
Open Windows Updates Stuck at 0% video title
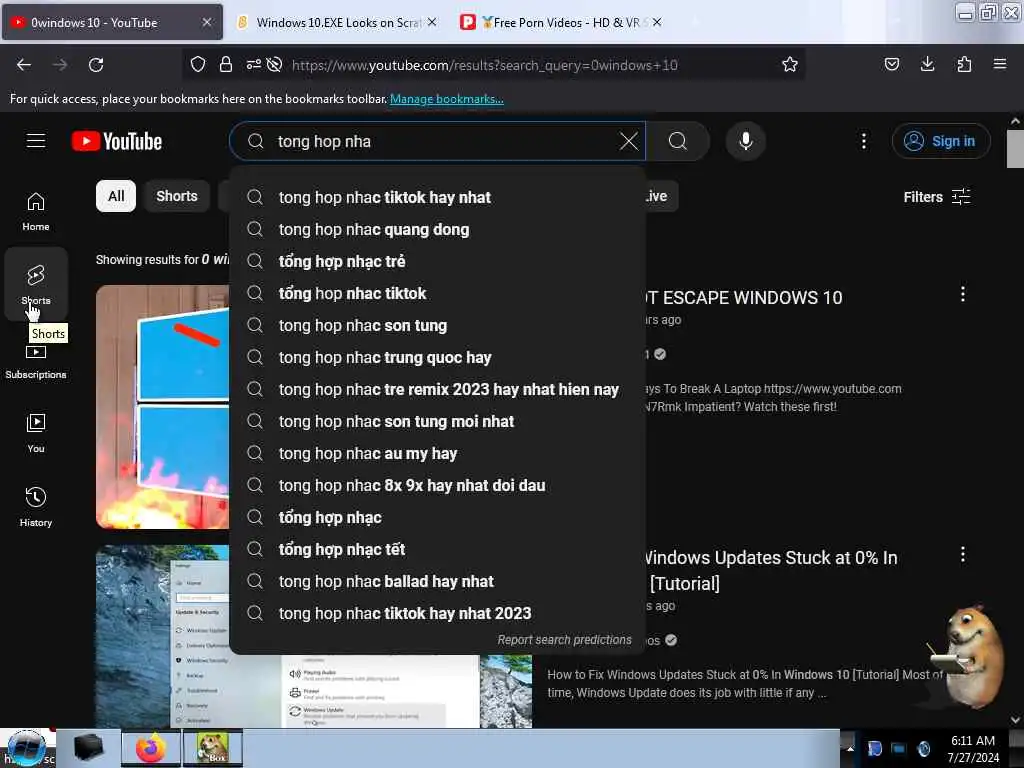pos(771,570)
